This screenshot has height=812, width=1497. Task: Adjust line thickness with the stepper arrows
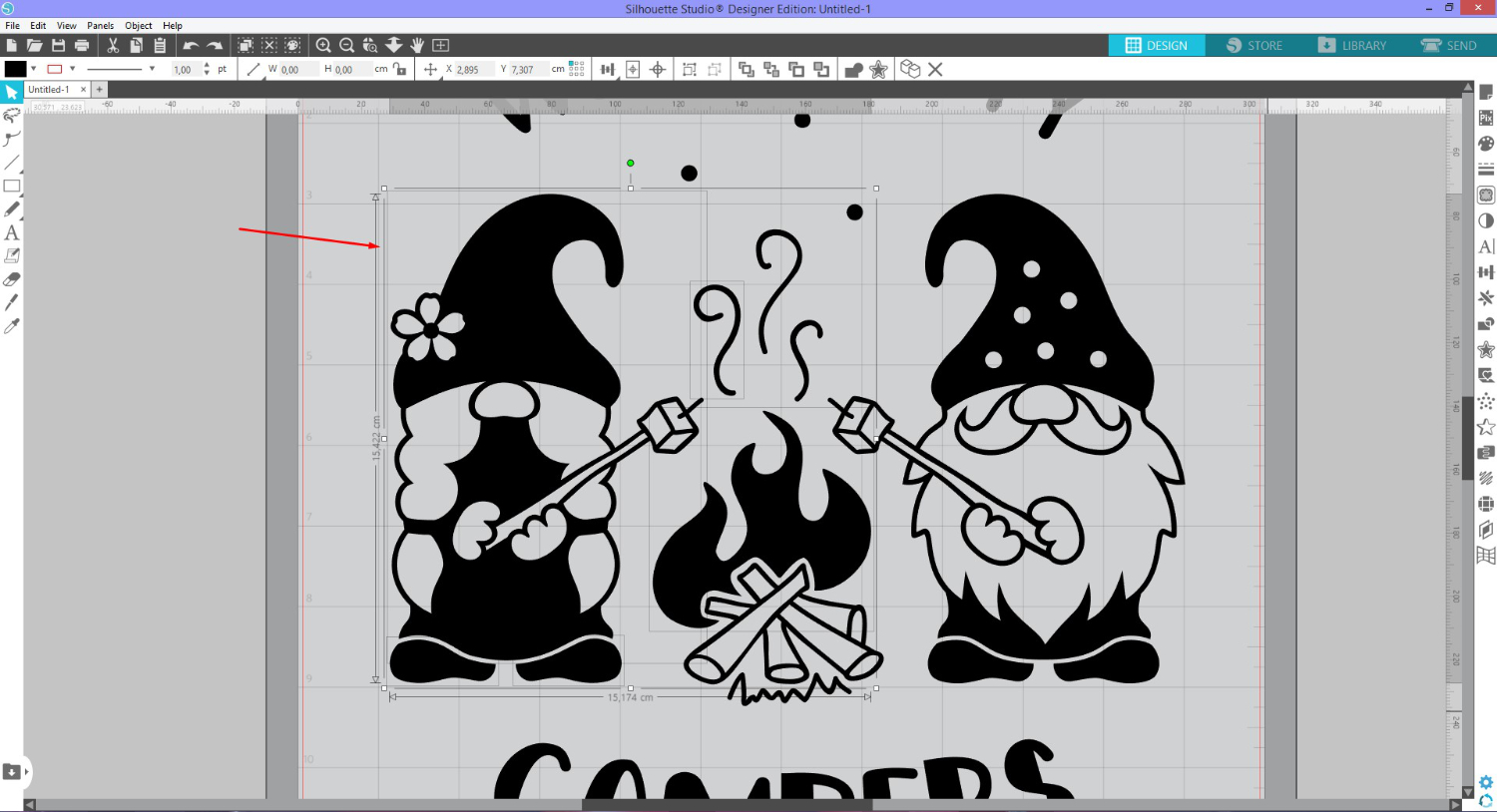(207, 69)
